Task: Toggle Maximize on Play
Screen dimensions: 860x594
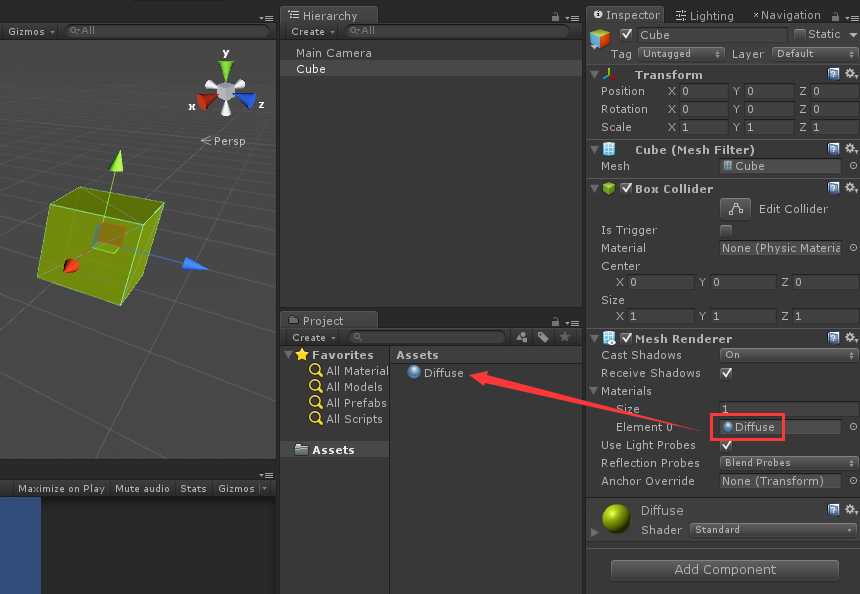Action: pos(61,488)
